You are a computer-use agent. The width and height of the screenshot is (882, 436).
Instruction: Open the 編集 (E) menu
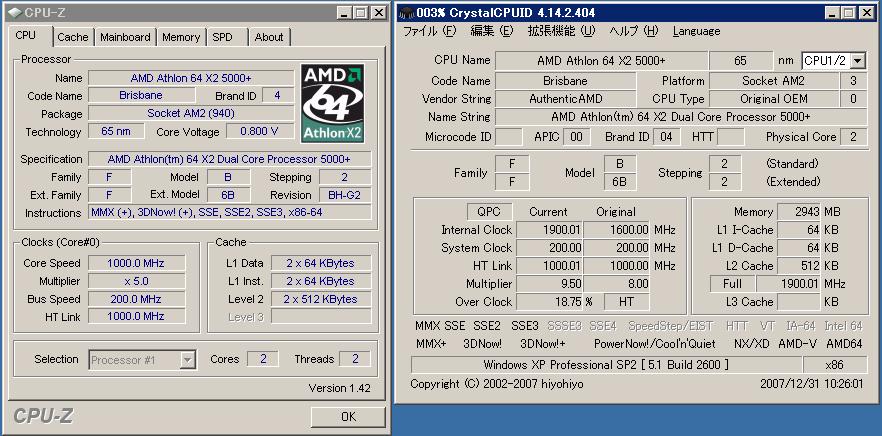492,31
